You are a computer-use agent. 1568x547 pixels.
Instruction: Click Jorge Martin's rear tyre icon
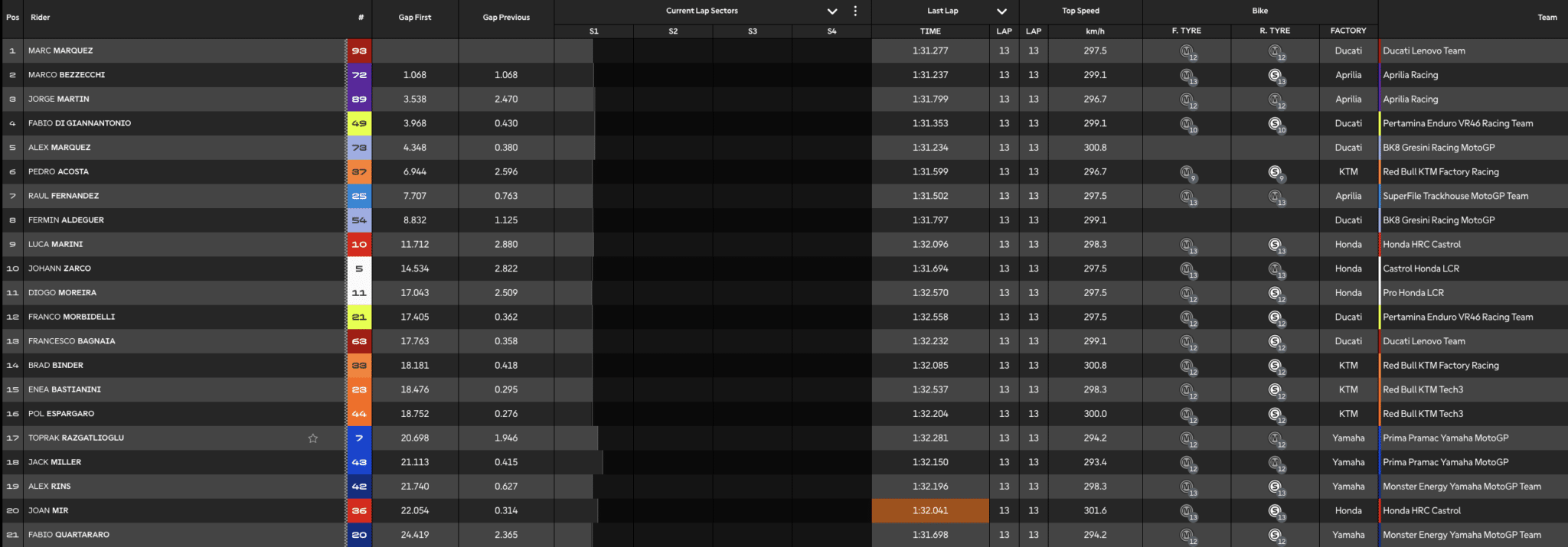point(1276,100)
